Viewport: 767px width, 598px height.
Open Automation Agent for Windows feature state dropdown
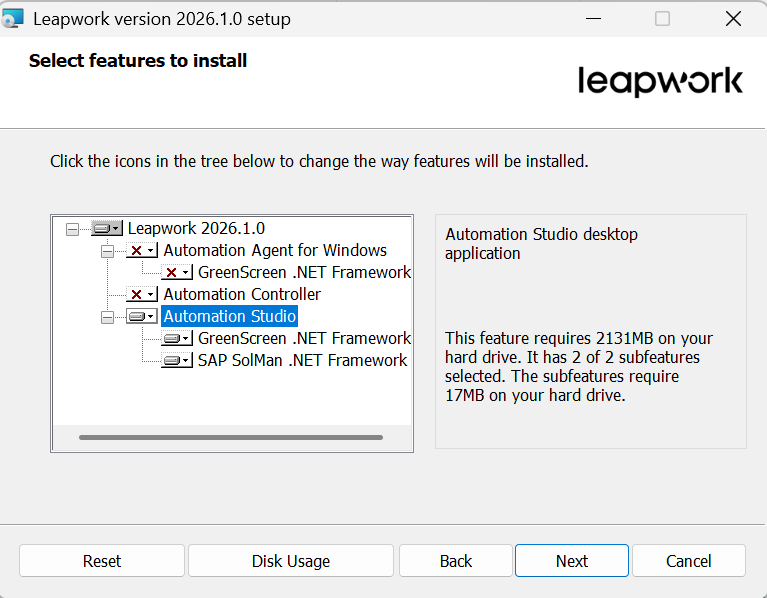(142, 250)
